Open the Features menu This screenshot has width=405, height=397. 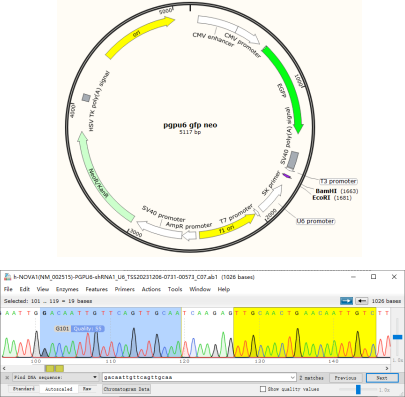coord(97,289)
